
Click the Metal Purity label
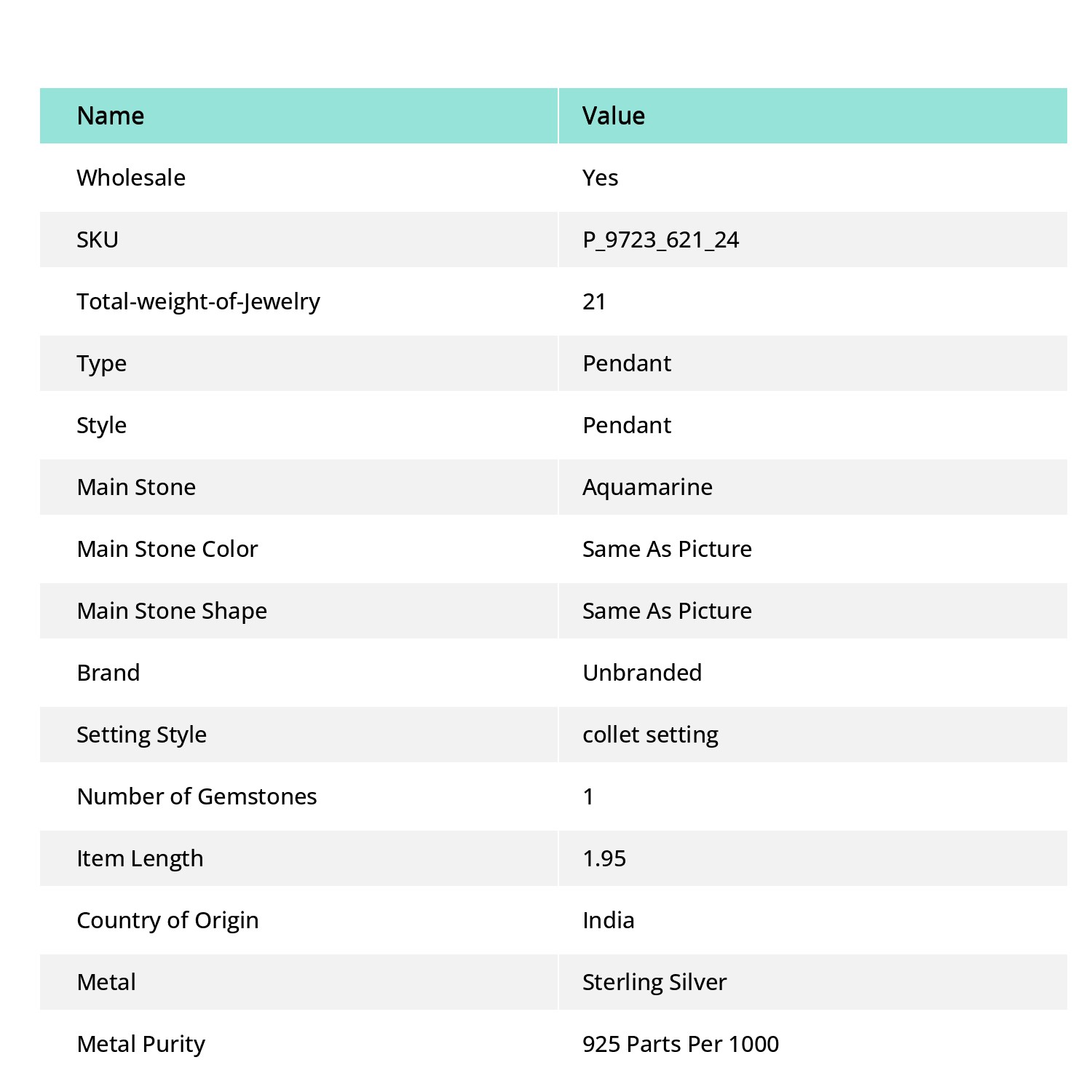[x=141, y=1044]
